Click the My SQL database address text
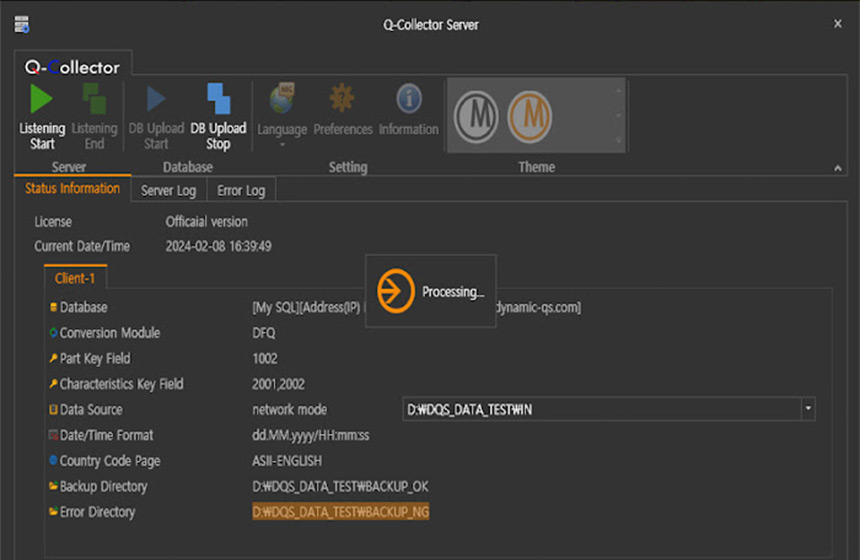 pos(416,307)
